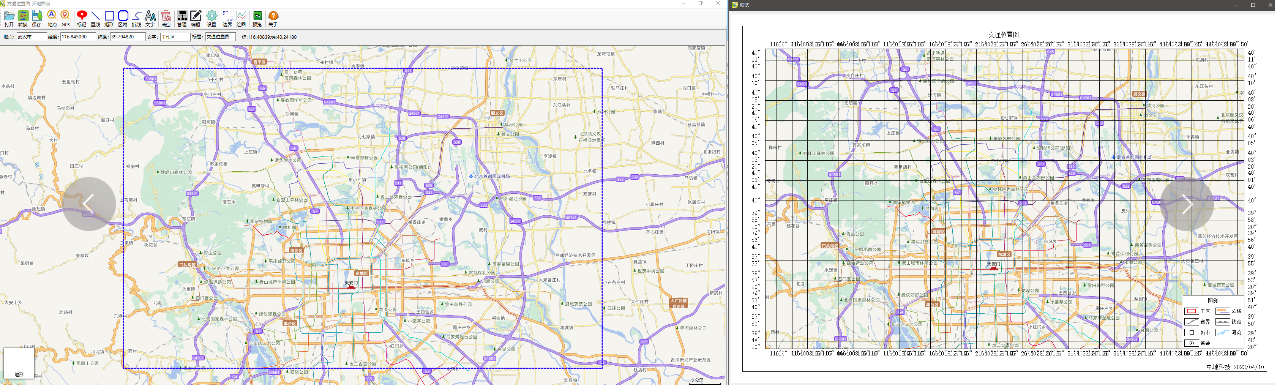Select the rounded region selection tool
Image resolution: width=1275 pixels, height=385 pixels.
pos(123,16)
